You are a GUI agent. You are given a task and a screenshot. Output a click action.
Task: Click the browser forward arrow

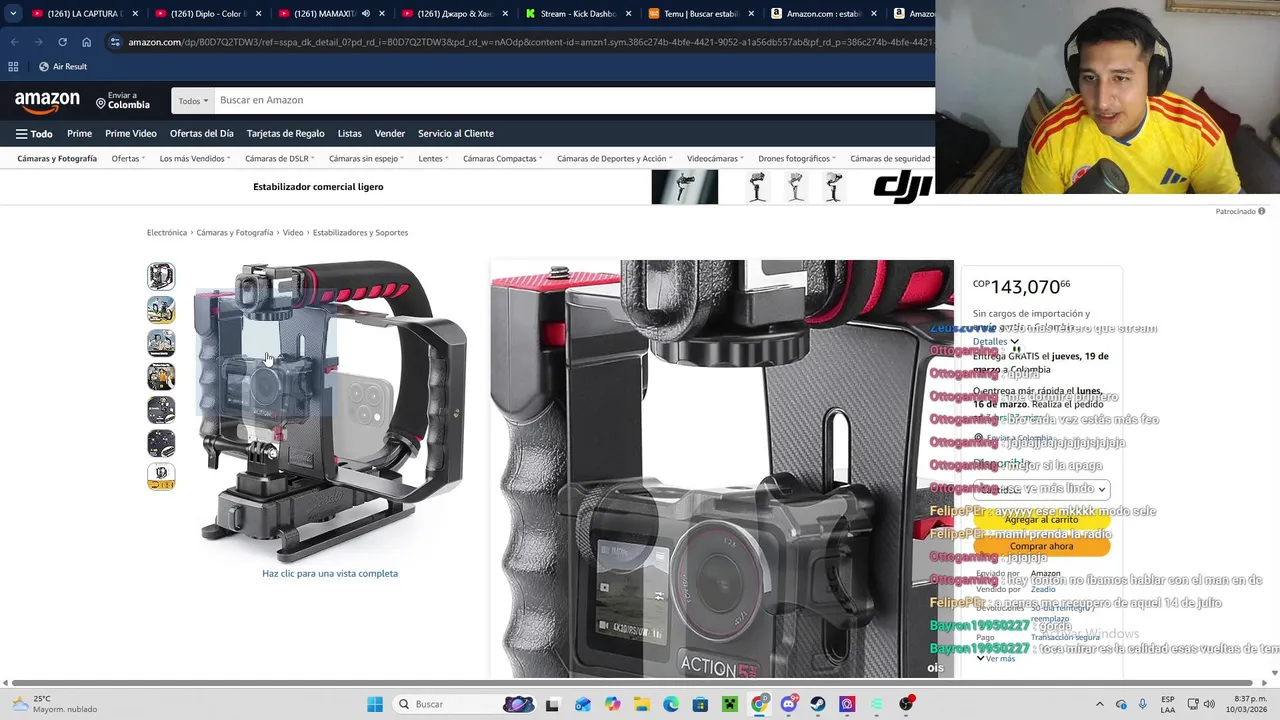pyautogui.click(x=38, y=42)
